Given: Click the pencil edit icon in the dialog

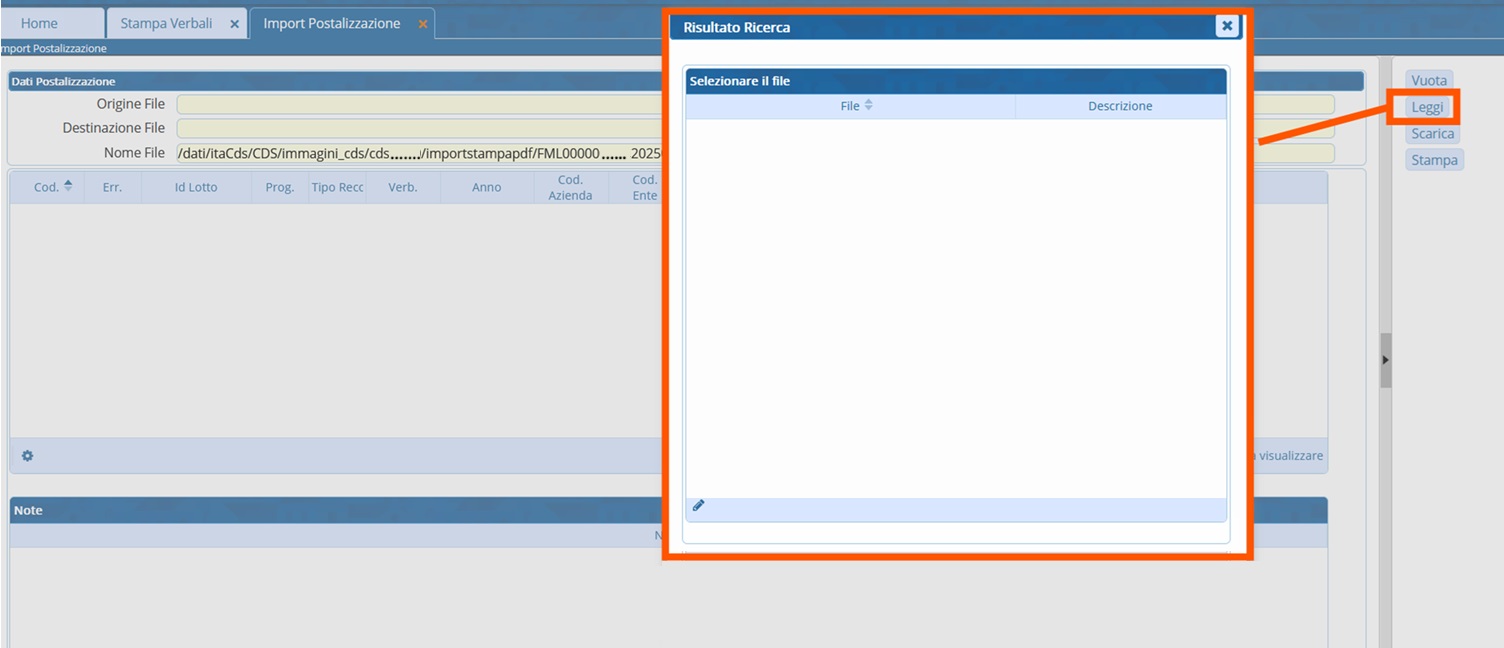Looking at the screenshot, I should click(x=698, y=506).
